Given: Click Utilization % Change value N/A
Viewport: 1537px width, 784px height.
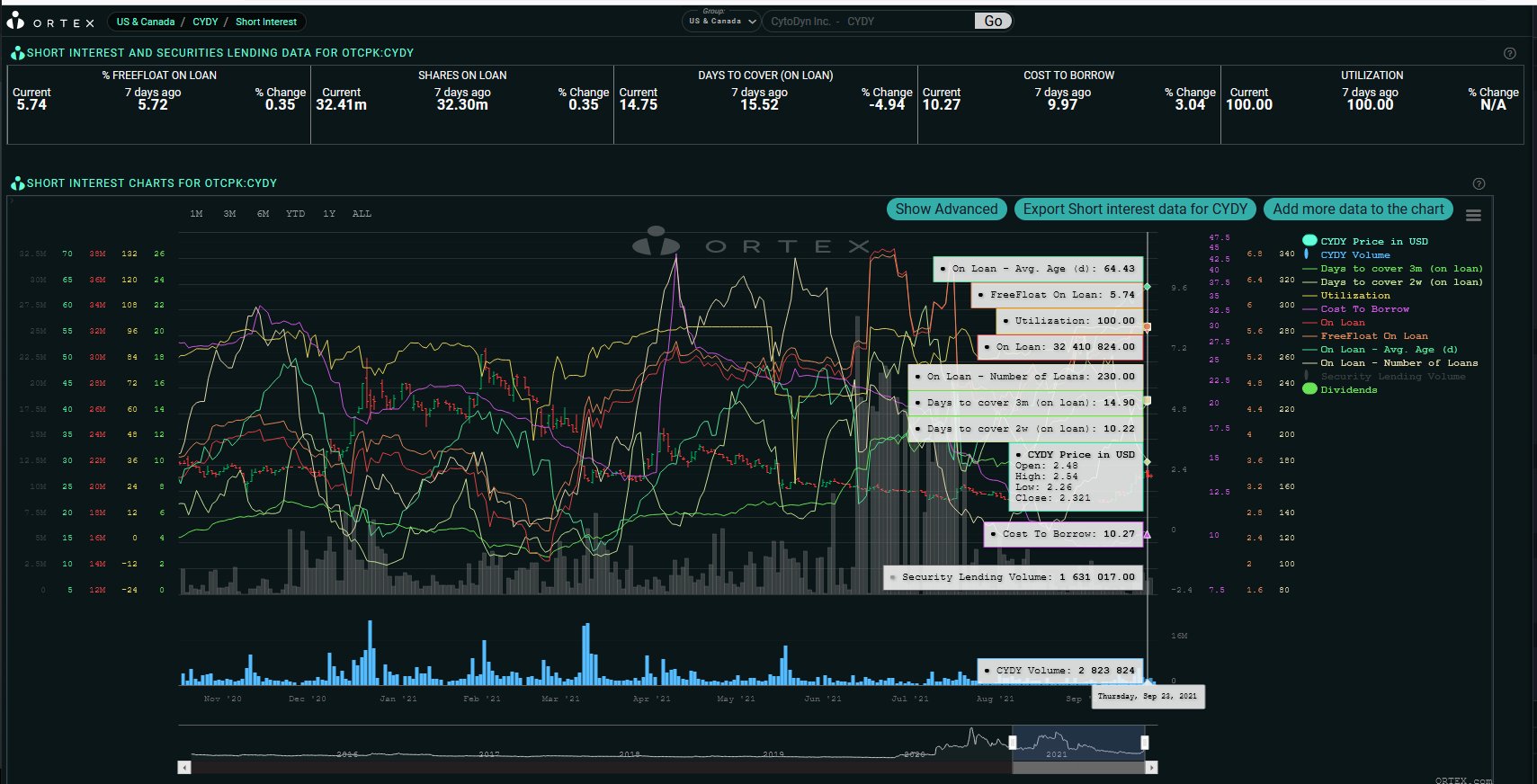Looking at the screenshot, I should point(1493,105).
